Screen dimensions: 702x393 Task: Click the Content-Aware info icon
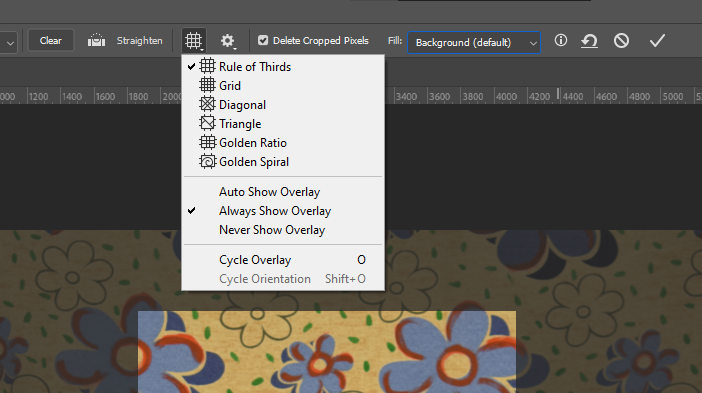561,41
